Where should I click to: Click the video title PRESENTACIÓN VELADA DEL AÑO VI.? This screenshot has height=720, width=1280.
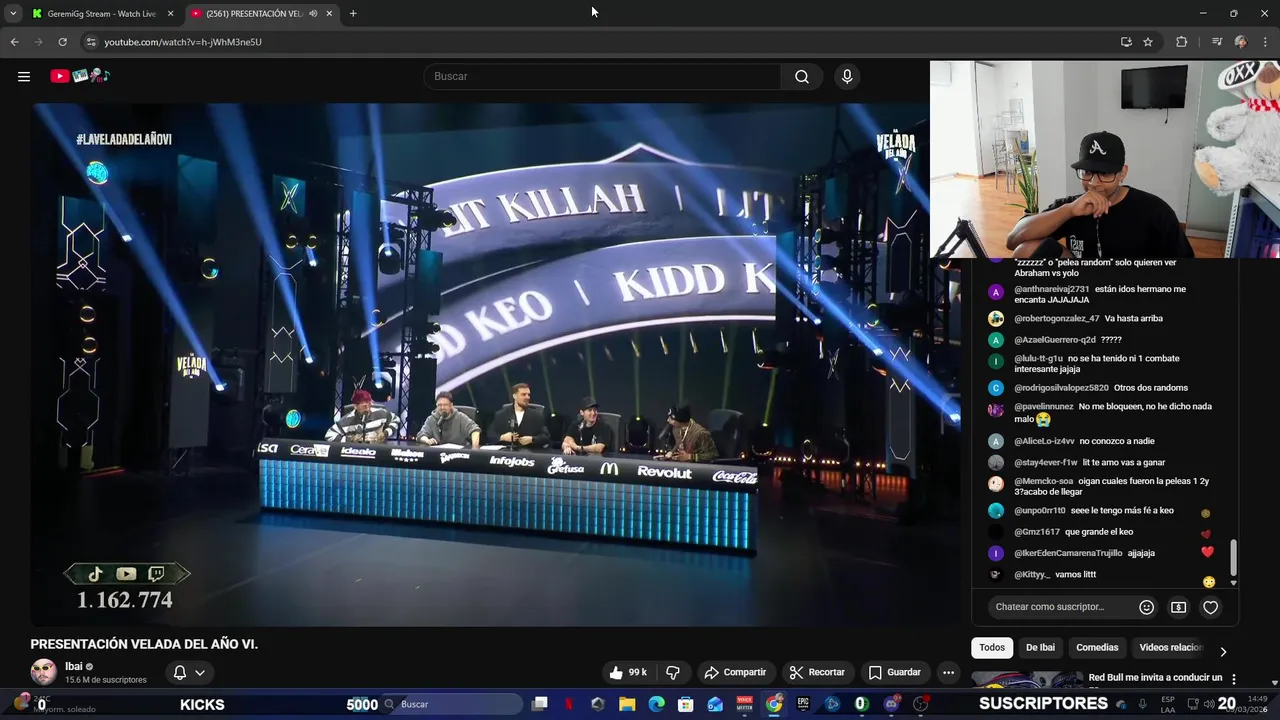pos(144,644)
